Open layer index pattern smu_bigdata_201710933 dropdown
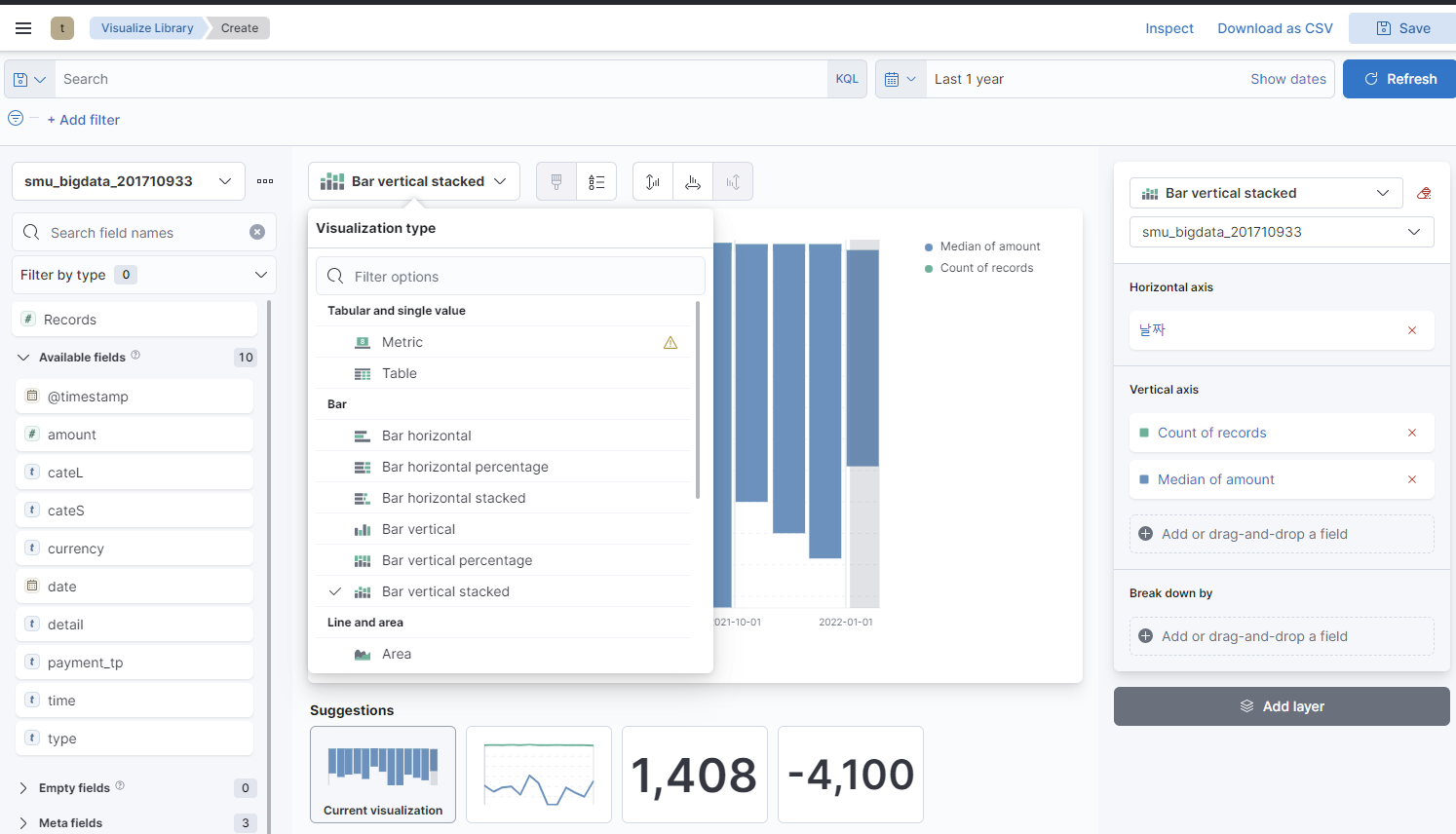Screen dimensions: 1456x834 [x=1282, y=232]
